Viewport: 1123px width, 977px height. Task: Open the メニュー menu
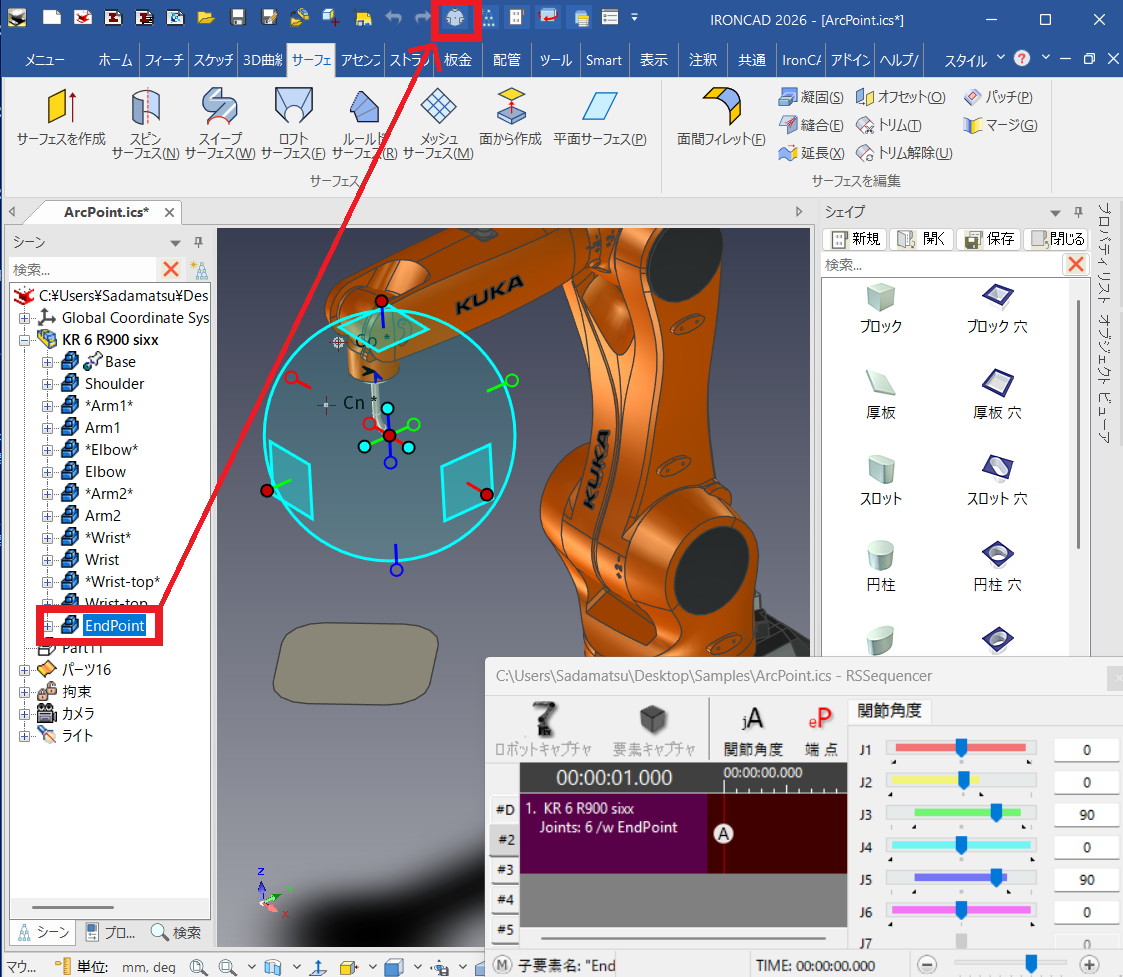(44, 60)
